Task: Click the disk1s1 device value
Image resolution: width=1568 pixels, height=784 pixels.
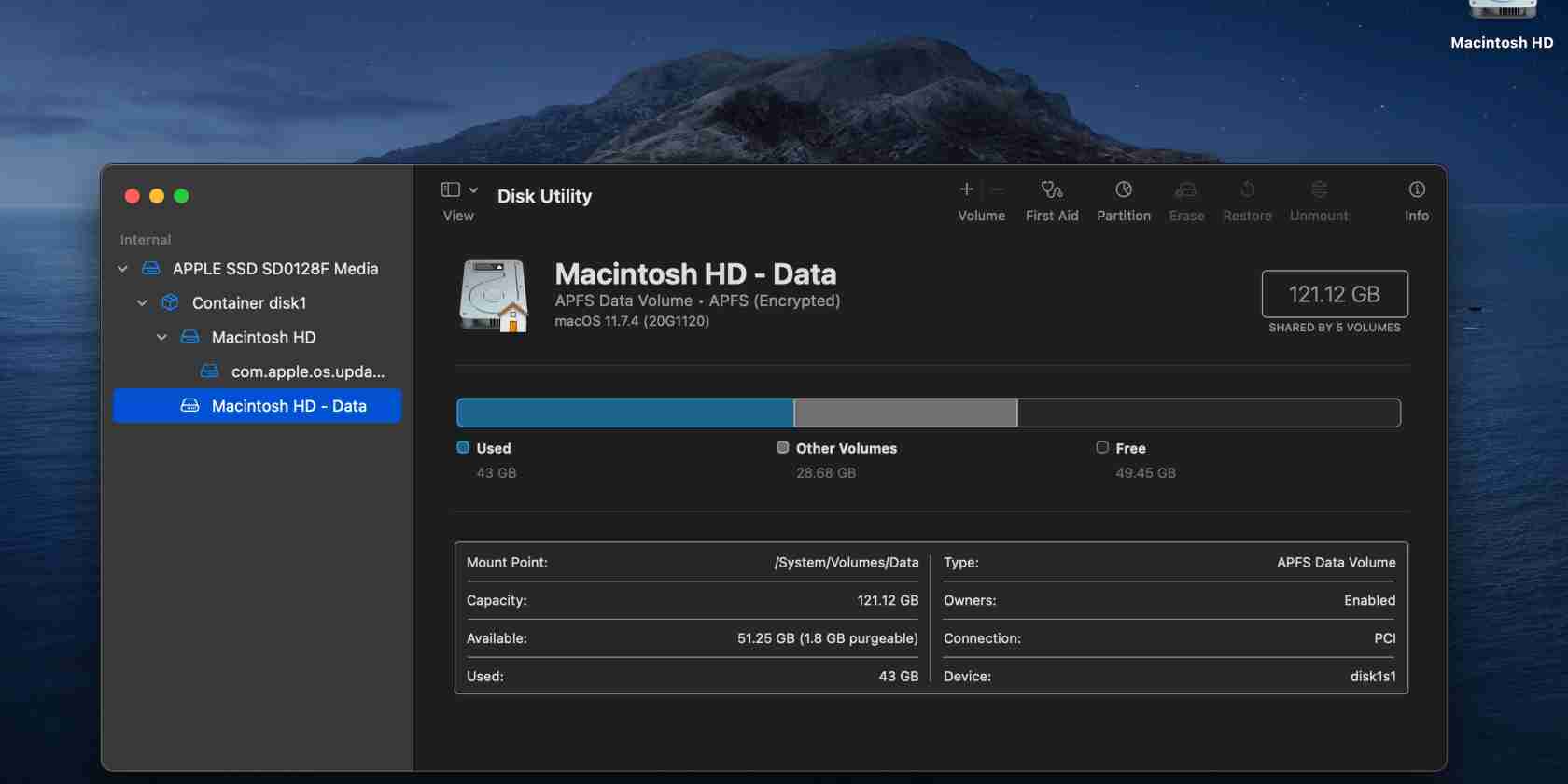Action: (x=1373, y=677)
